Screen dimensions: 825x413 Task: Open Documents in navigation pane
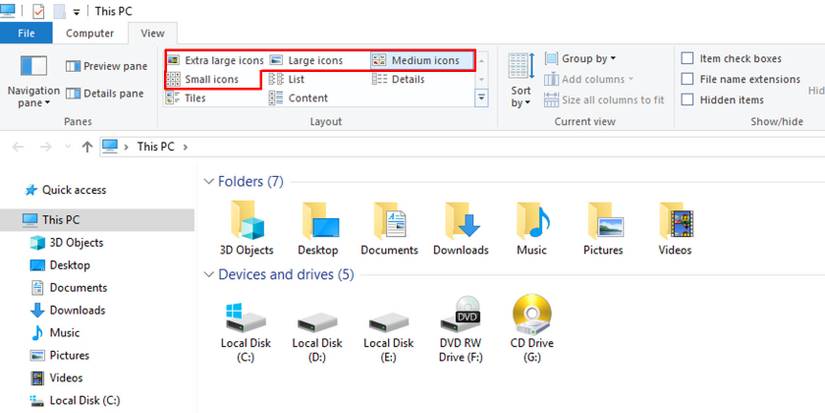point(69,288)
